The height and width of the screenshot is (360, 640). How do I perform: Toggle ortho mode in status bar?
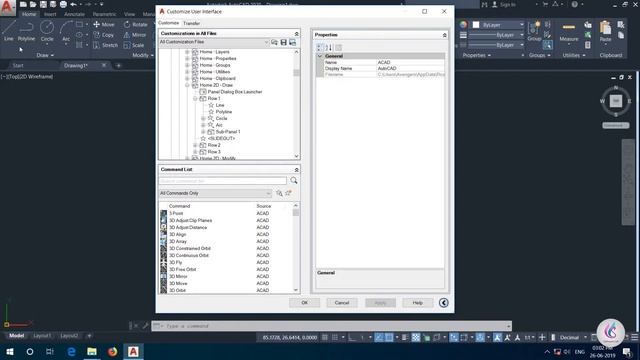[352, 337]
